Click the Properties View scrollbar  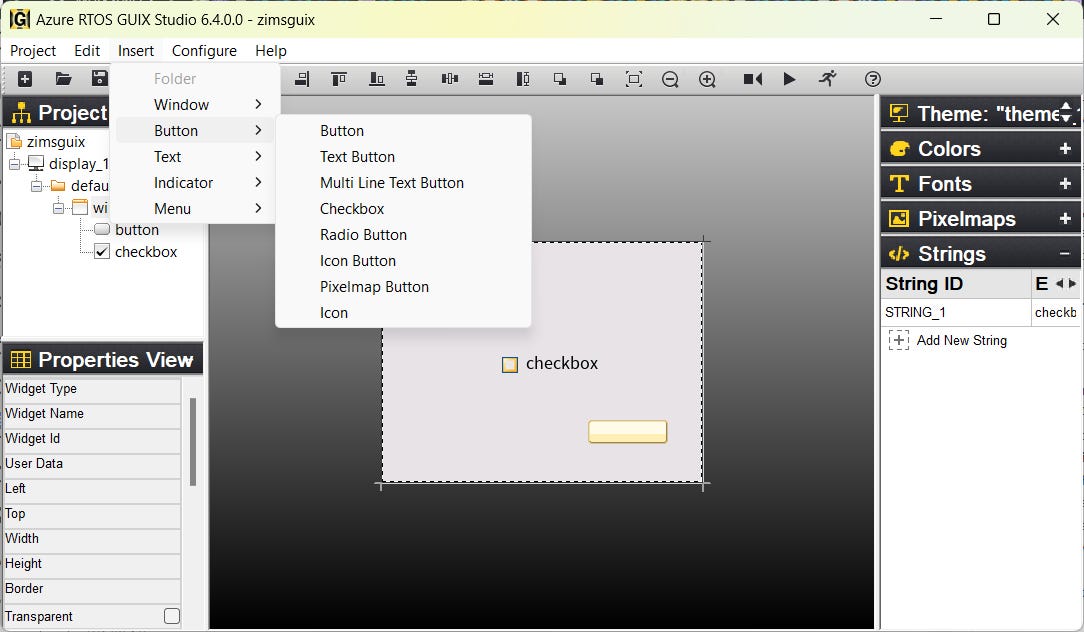[x=193, y=442]
